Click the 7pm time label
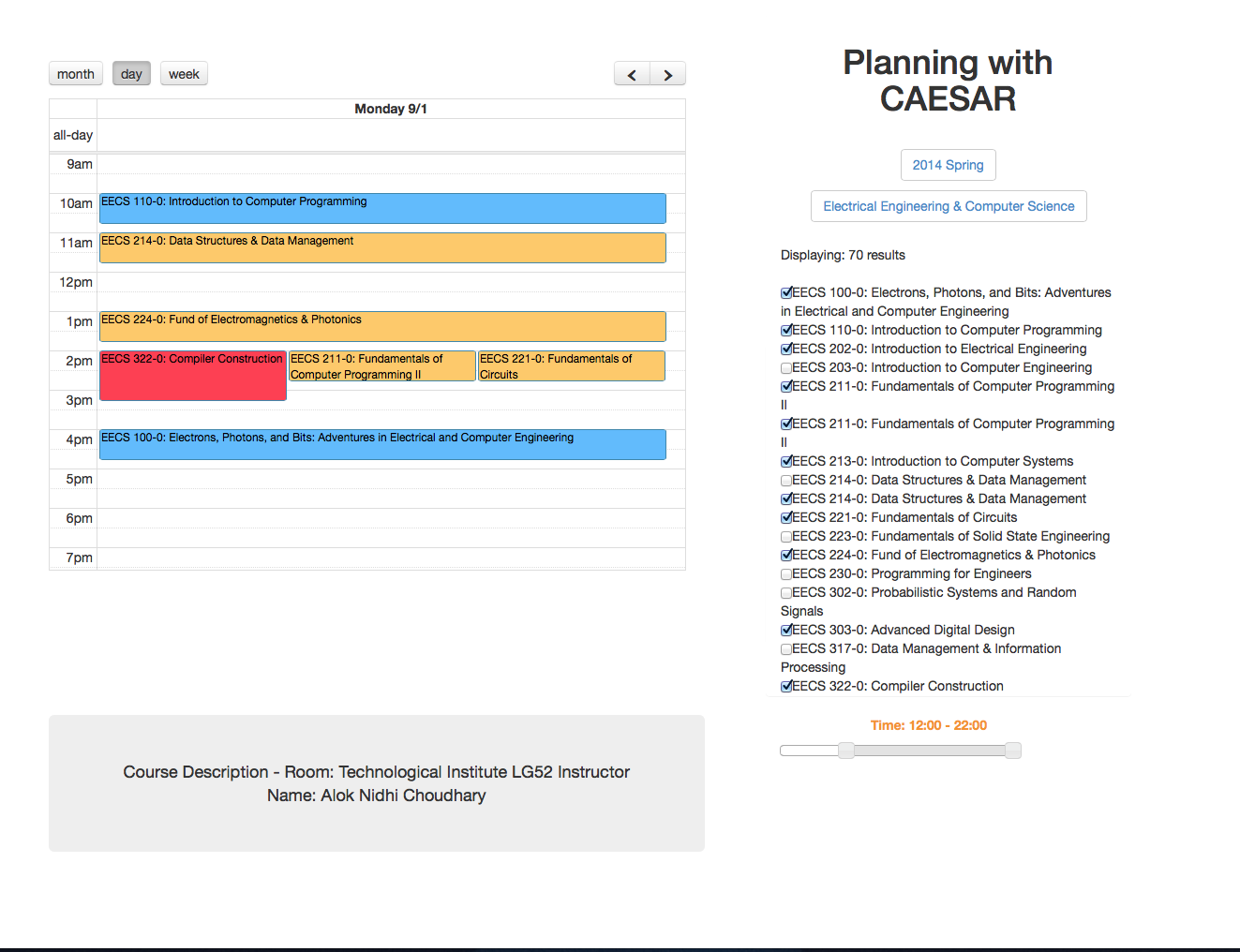 [80, 558]
